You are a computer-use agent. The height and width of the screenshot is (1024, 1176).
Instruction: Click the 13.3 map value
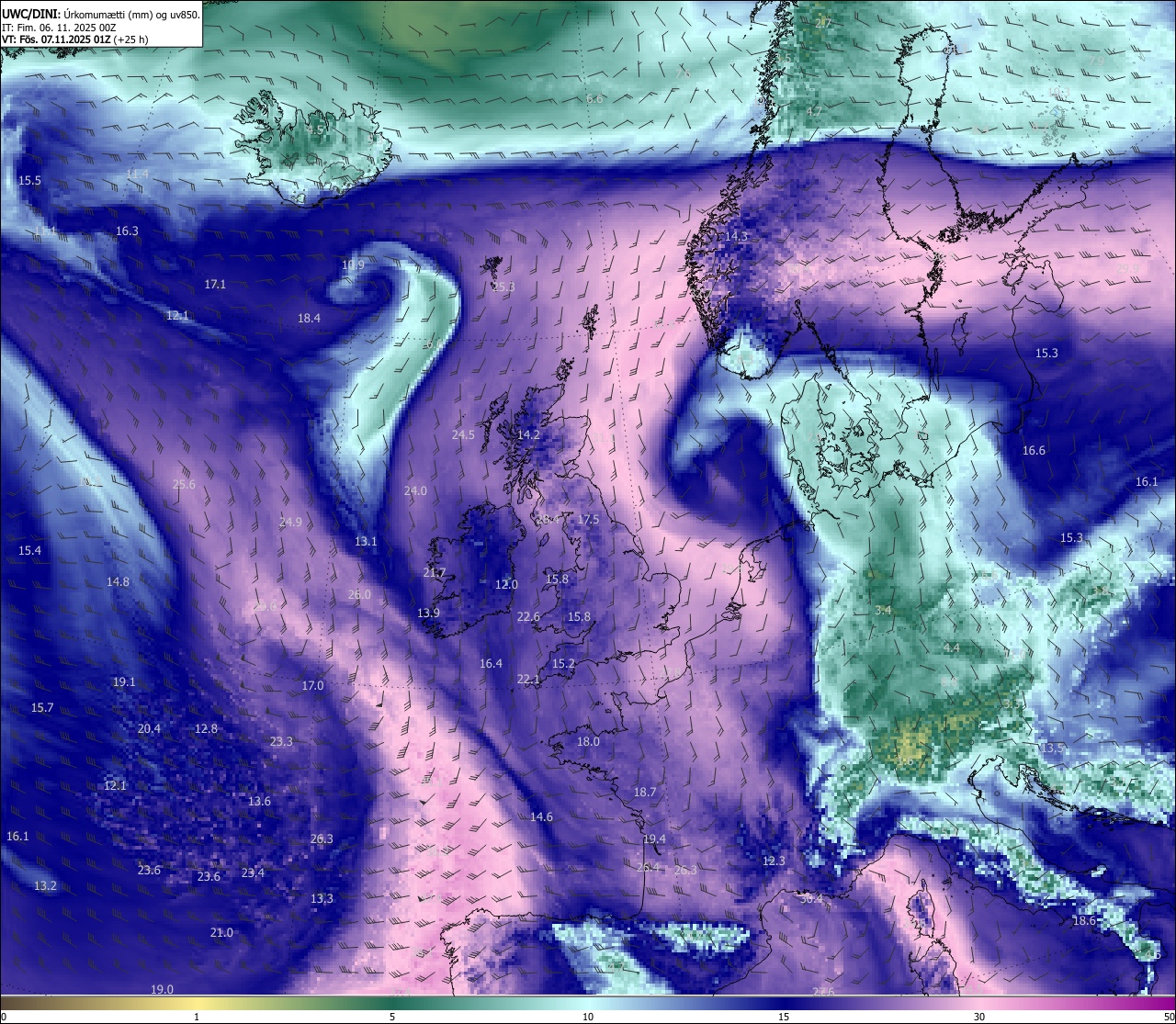click(322, 898)
